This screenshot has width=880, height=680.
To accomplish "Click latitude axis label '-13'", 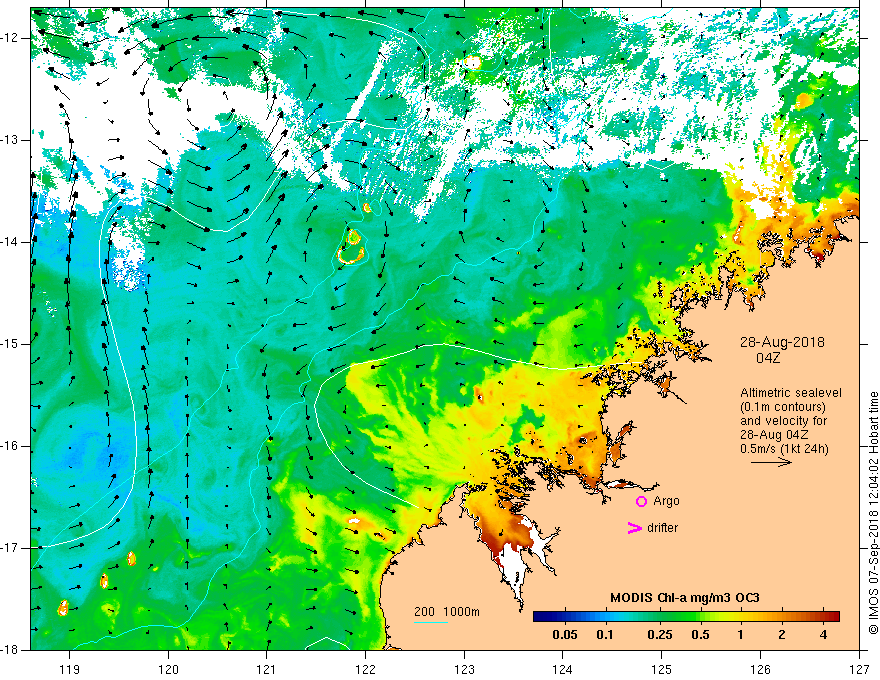I will click(10, 140).
